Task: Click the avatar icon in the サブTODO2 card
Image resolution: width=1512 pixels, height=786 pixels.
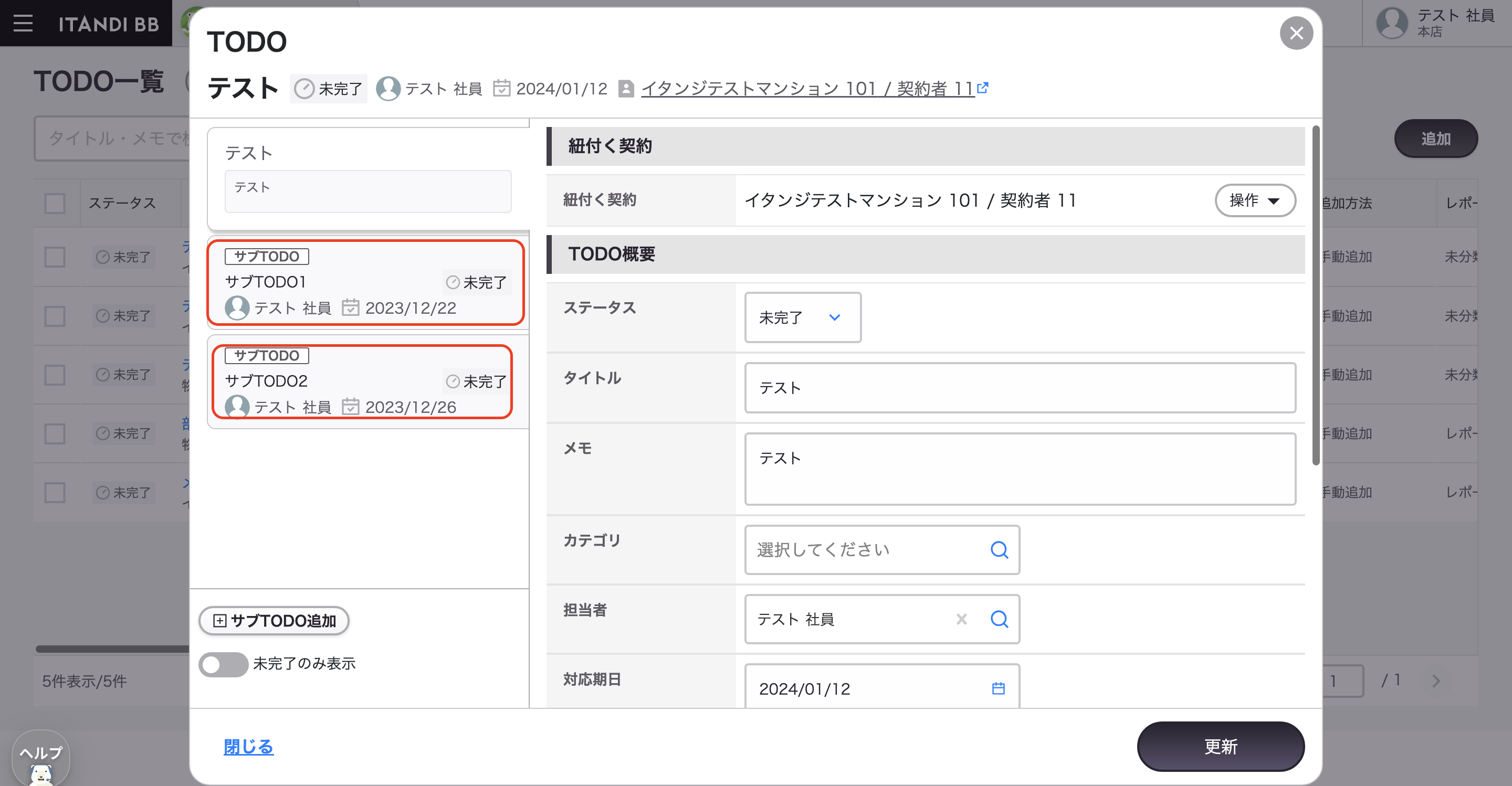Action: (x=237, y=407)
